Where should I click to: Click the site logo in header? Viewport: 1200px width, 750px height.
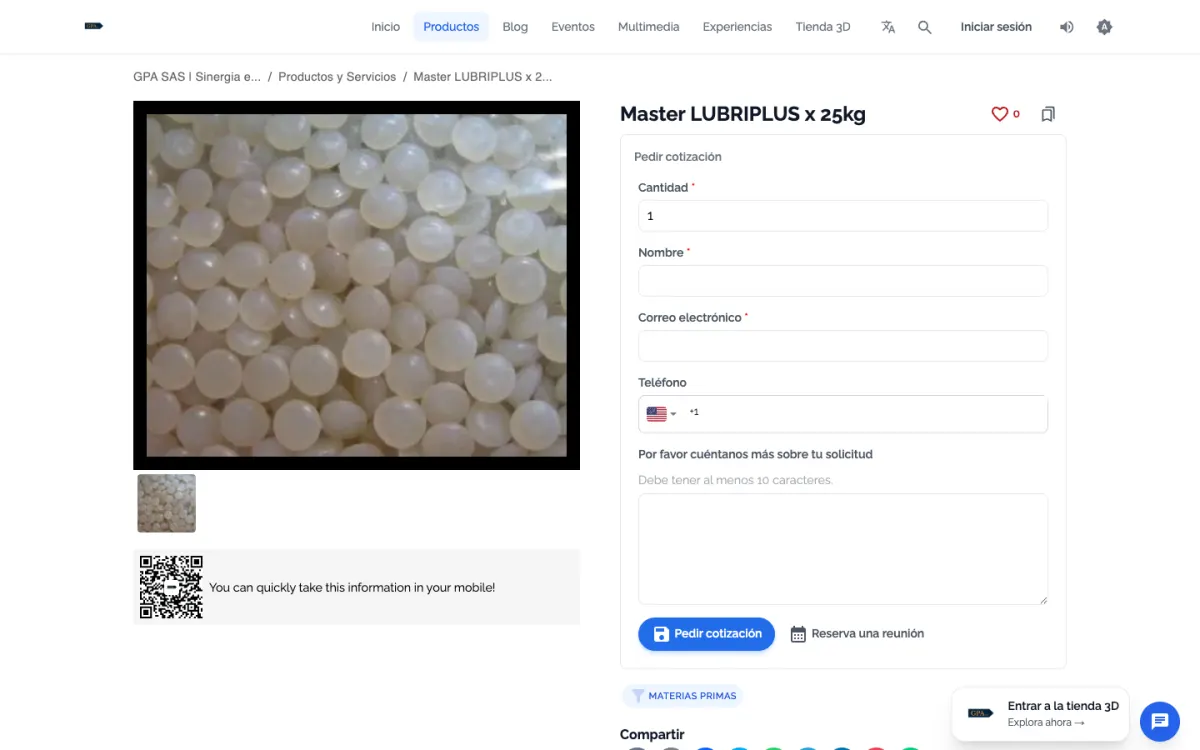click(94, 27)
